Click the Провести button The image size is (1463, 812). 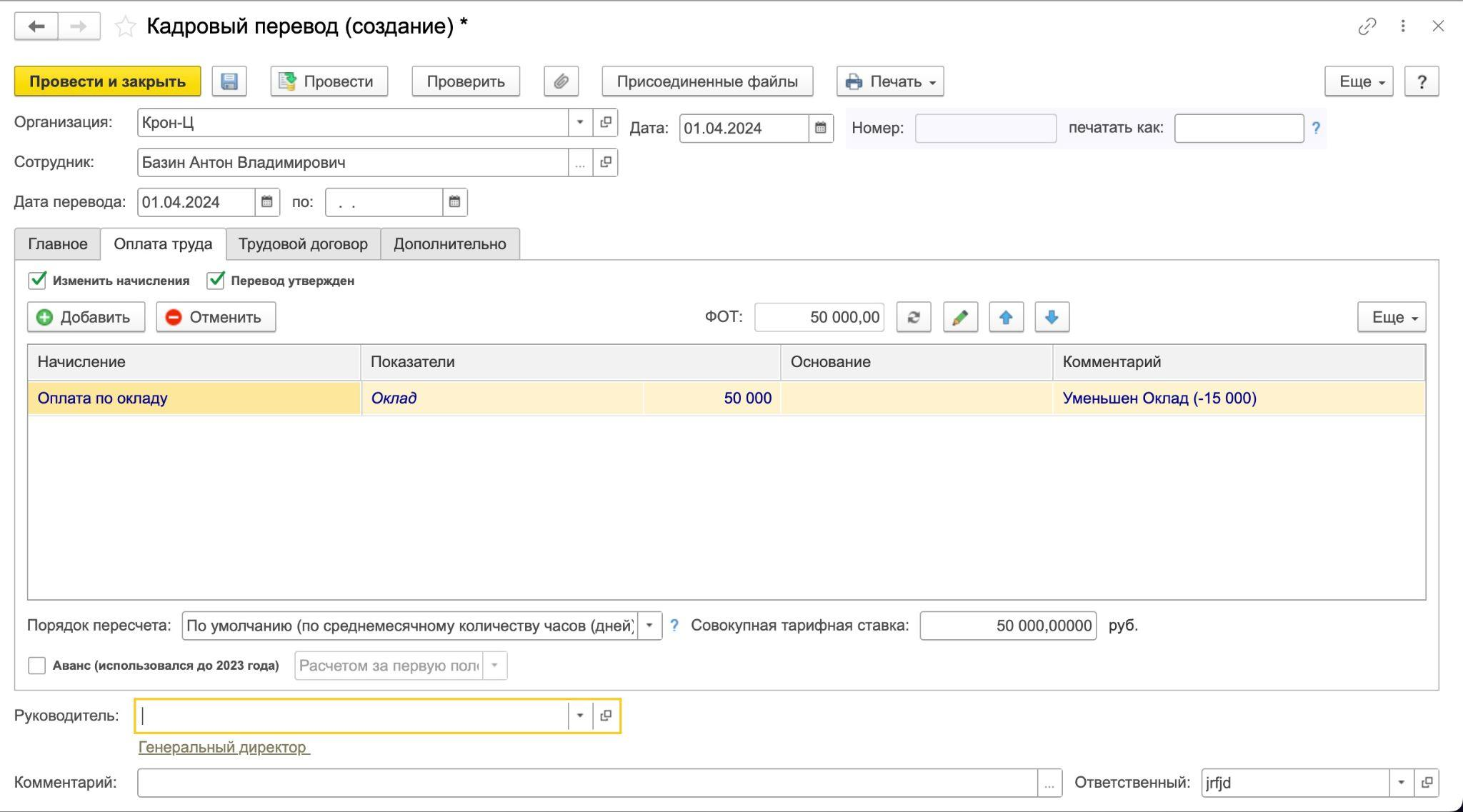click(x=329, y=81)
